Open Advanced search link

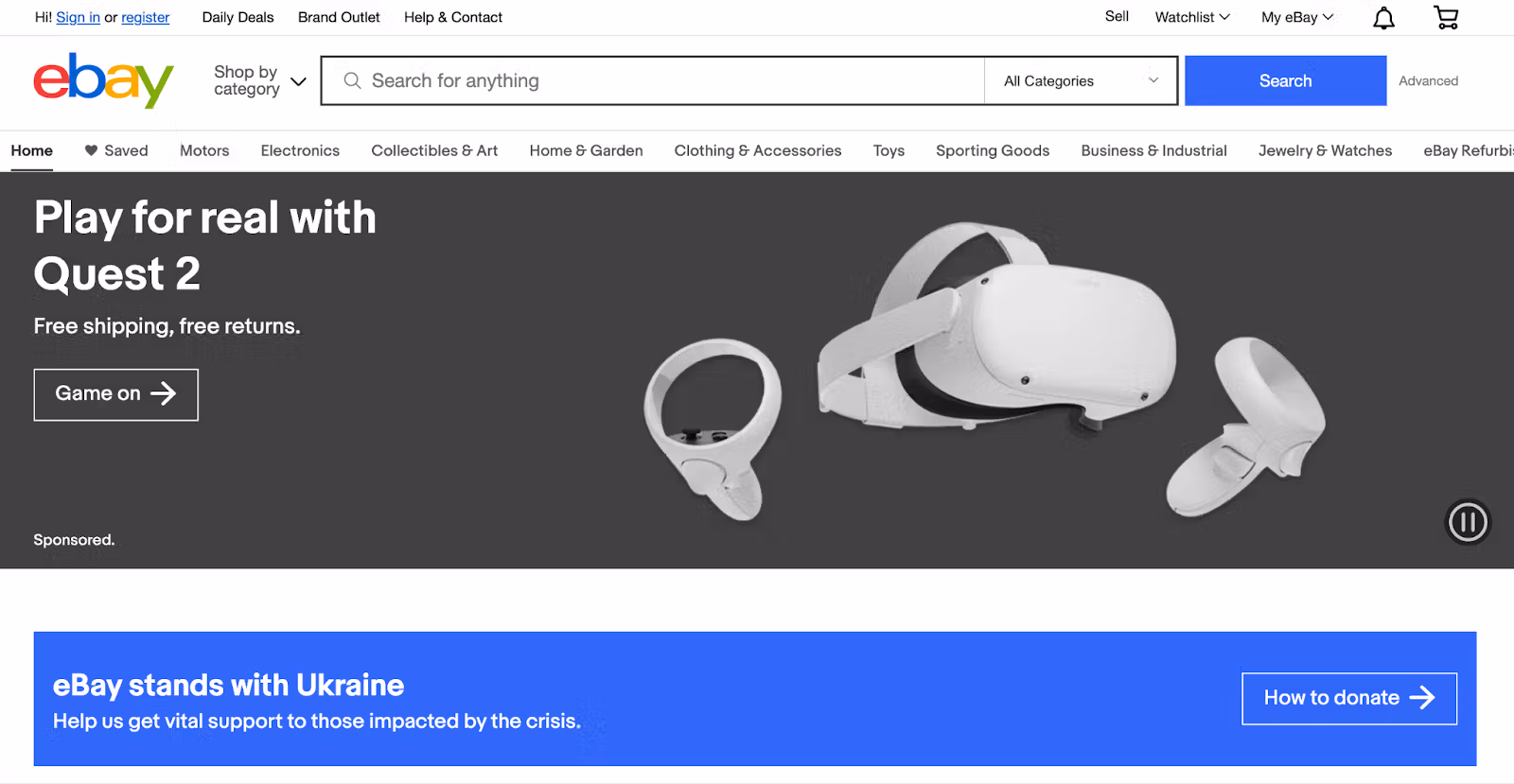(x=1428, y=81)
